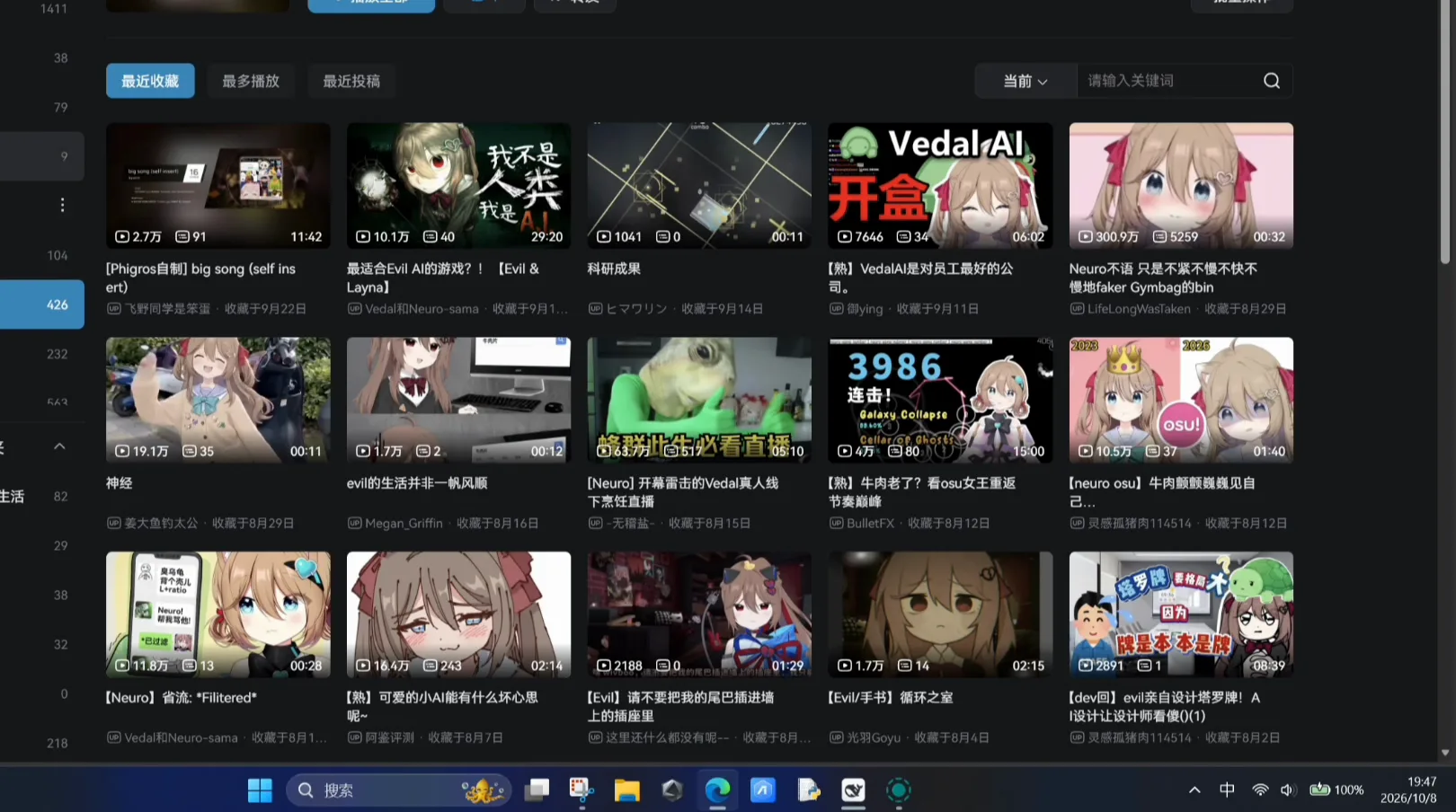Image resolution: width=1456 pixels, height=812 pixels.
Task: Open the three-dot more options menu in the sidebar
Action: point(62,206)
